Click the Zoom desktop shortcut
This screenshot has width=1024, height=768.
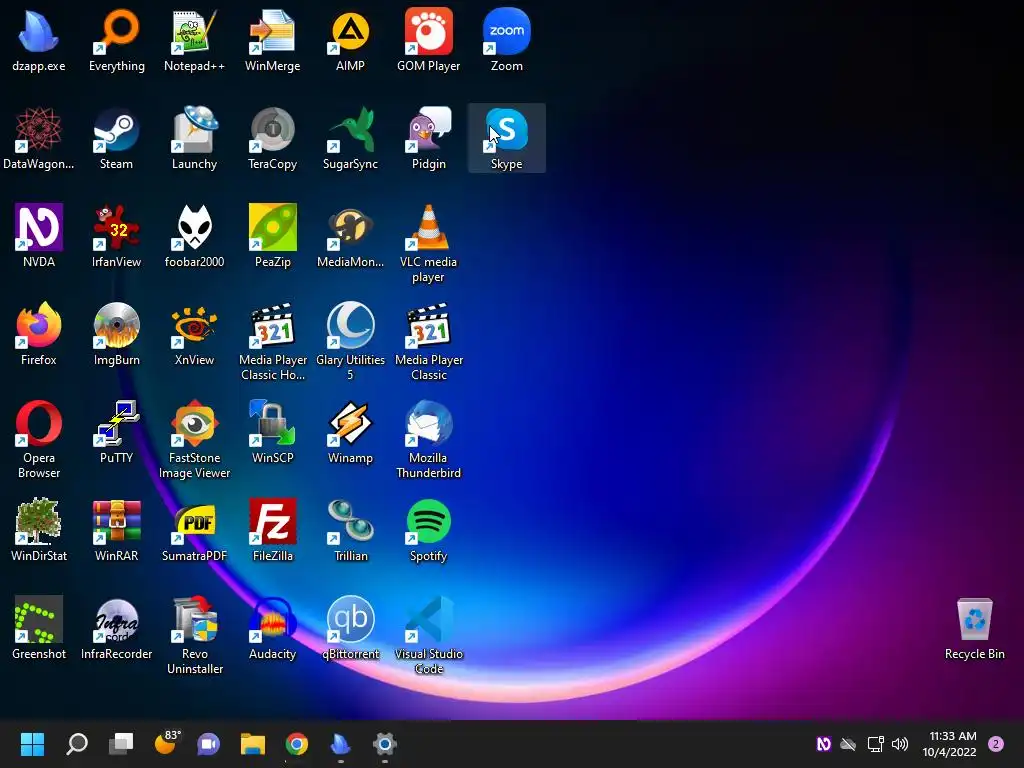[x=507, y=39]
